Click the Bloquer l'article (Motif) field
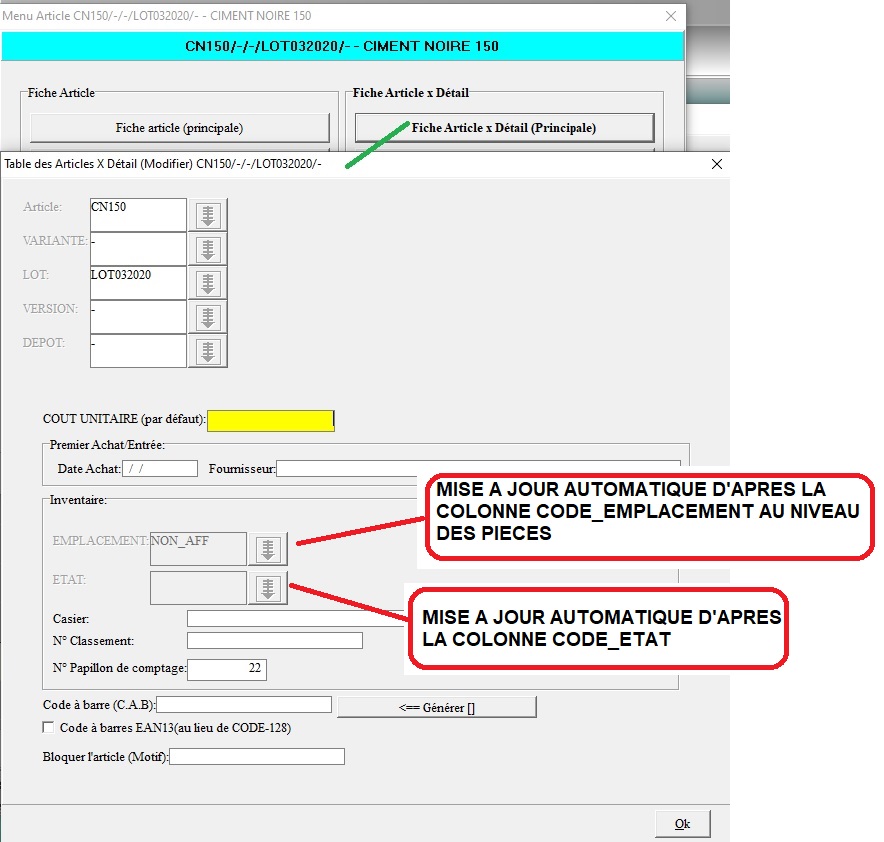 pyautogui.click(x=257, y=757)
